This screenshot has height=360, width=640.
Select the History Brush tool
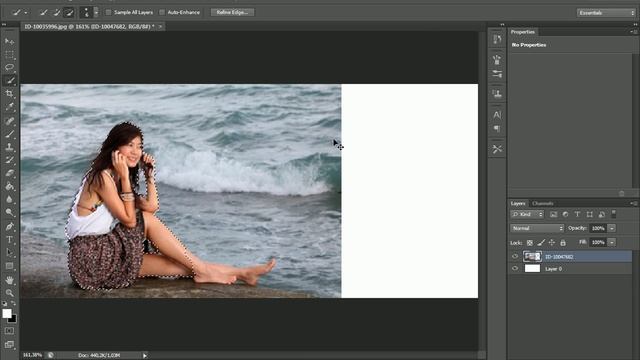(x=9, y=160)
